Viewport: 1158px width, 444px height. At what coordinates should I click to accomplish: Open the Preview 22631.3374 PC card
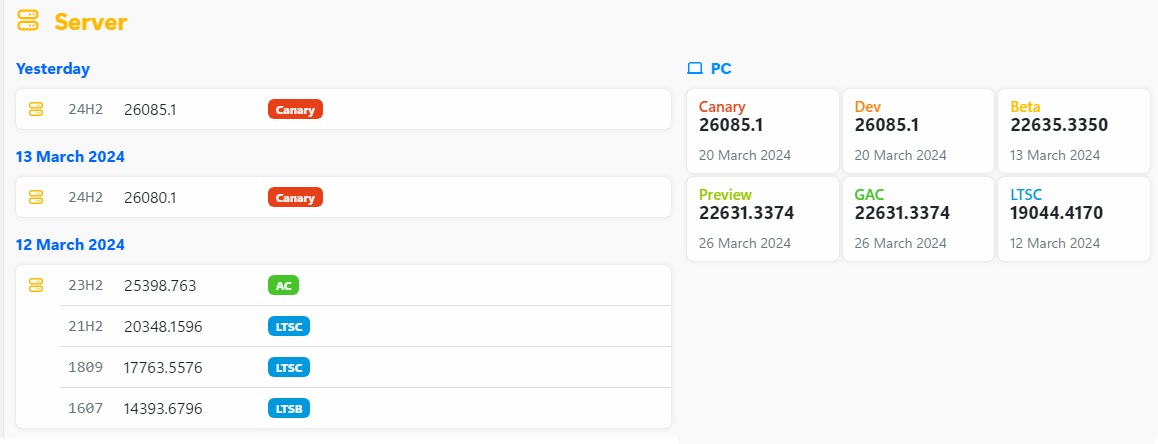763,219
